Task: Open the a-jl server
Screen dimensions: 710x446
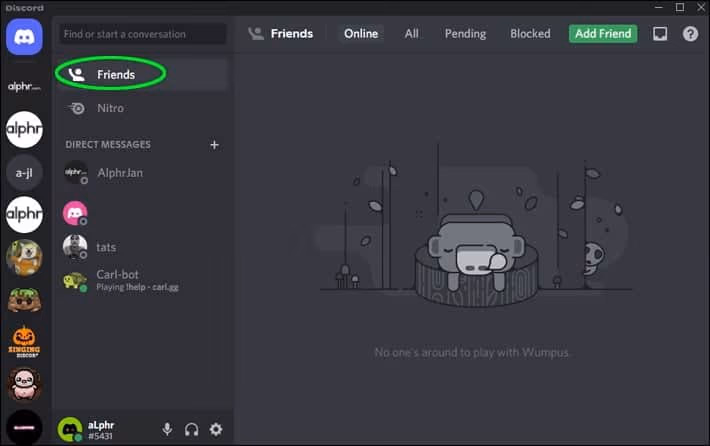Action: pos(24,173)
